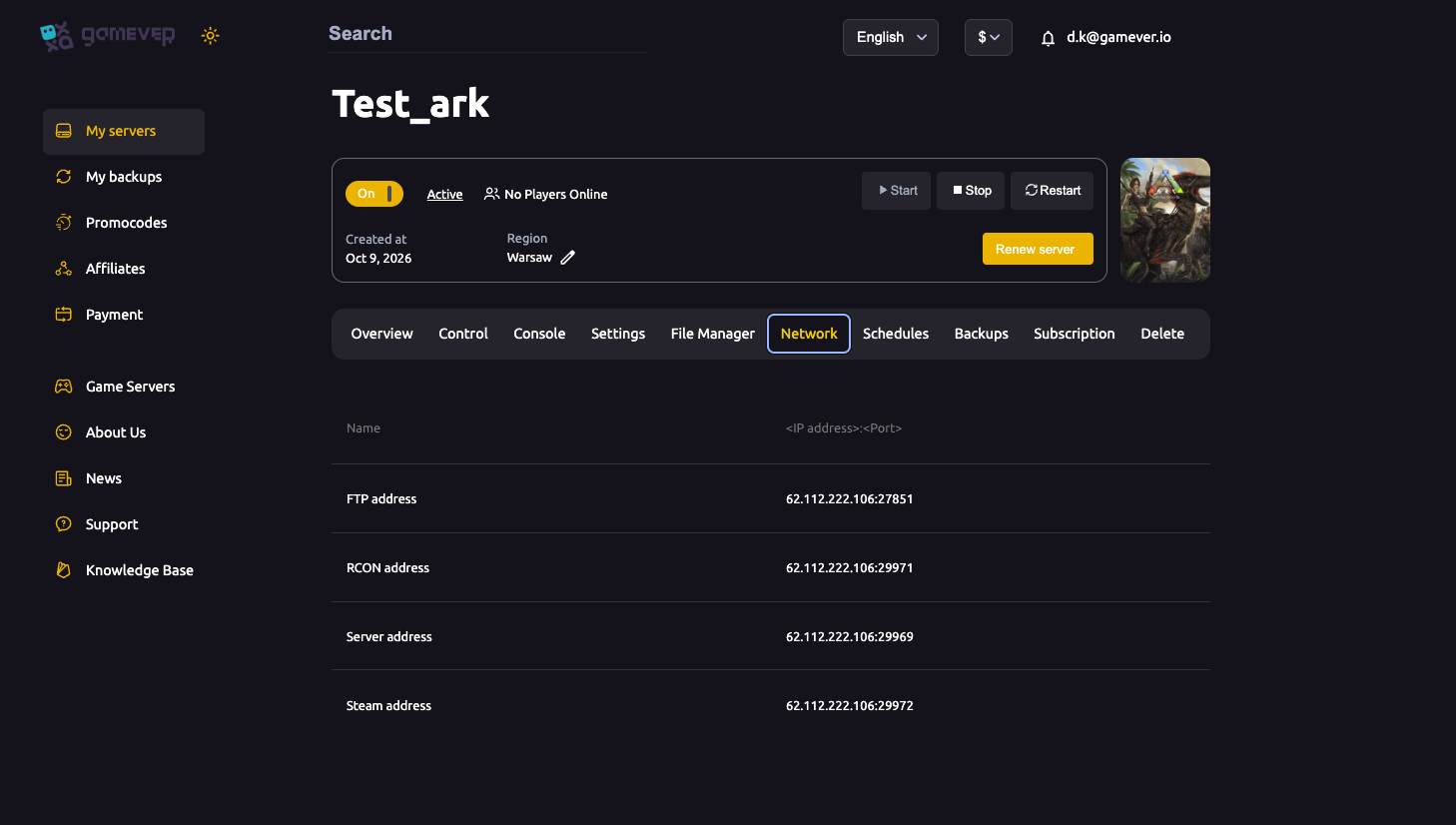
Task: Go to the Delete tab
Action: 1162,334
